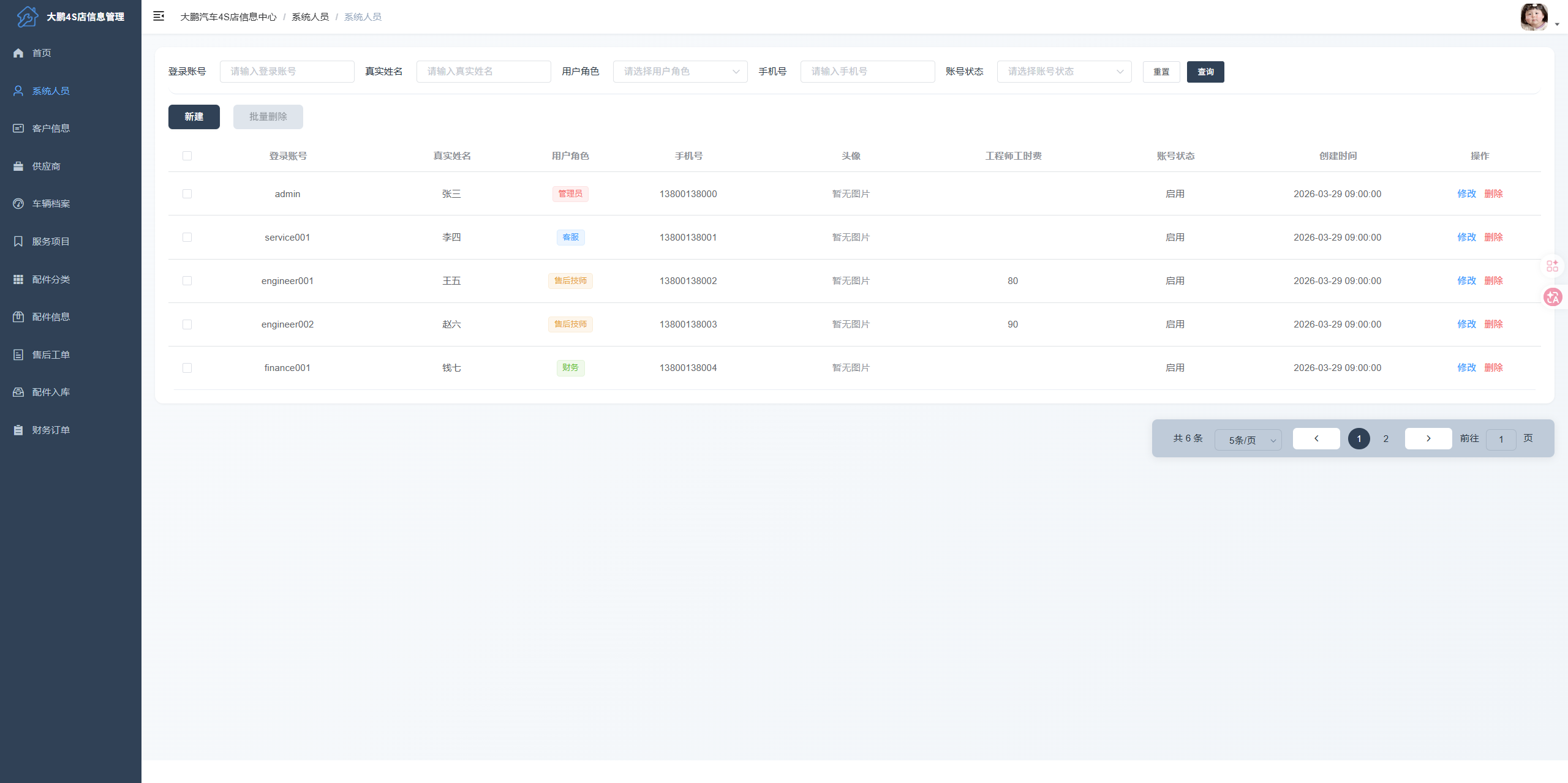Check the service001 row checkbox
The width and height of the screenshot is (1568, 783).
187,237
